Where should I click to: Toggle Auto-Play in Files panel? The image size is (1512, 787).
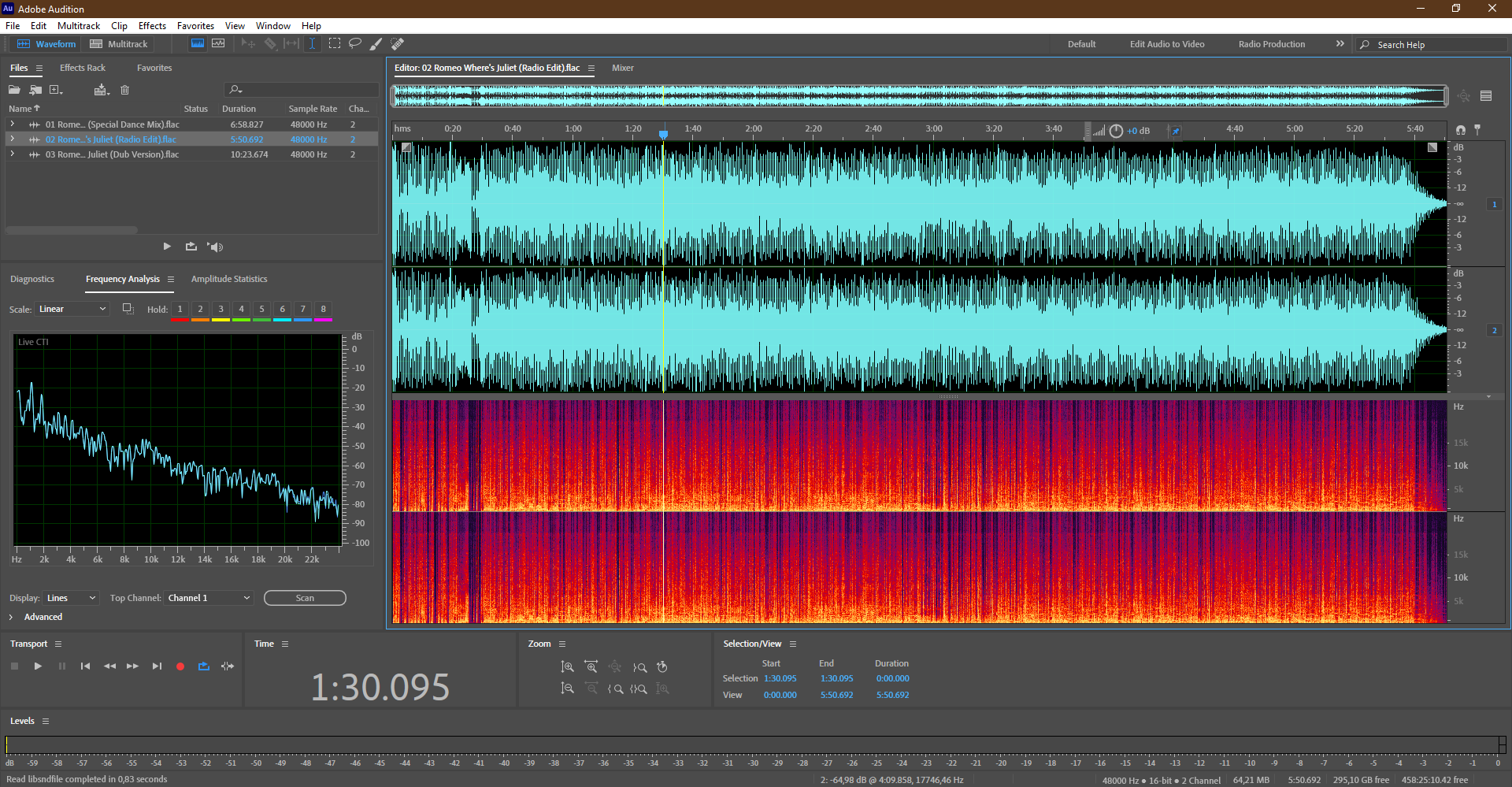(x=215, y=247)
